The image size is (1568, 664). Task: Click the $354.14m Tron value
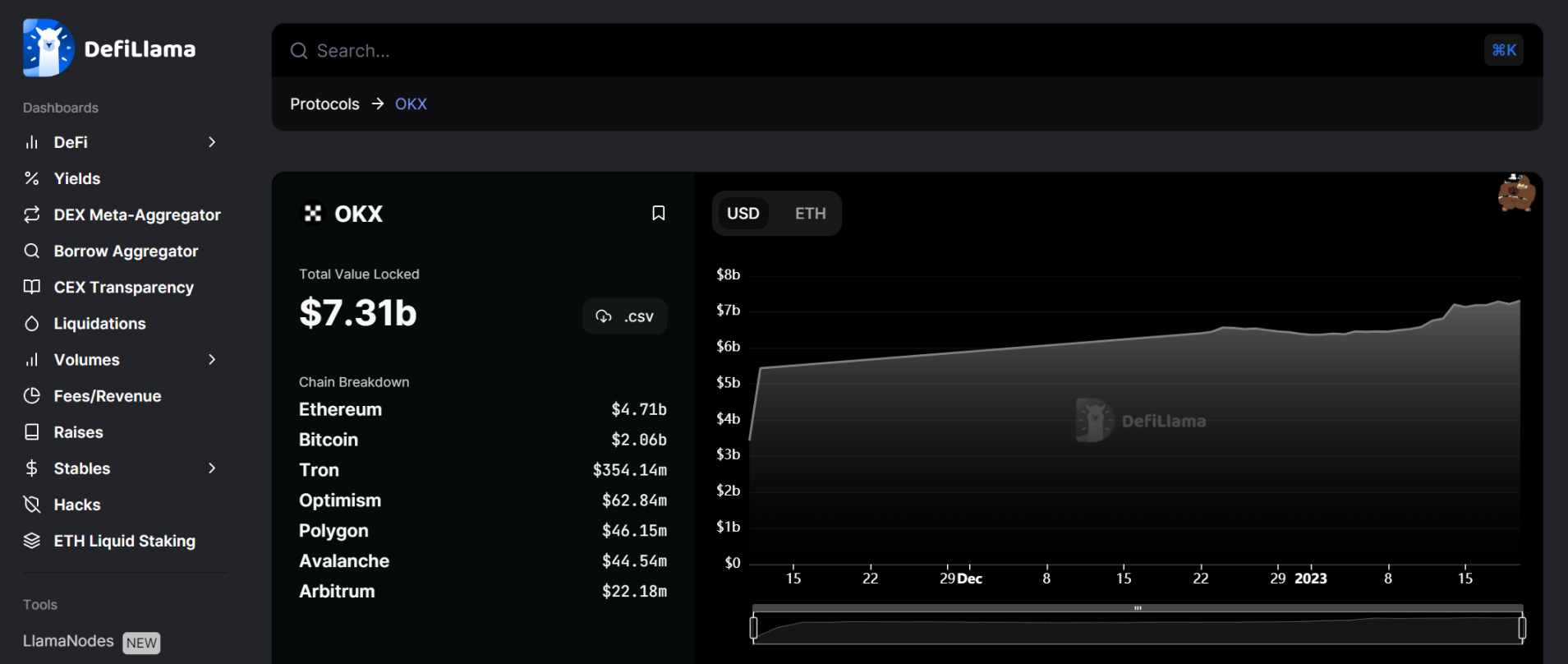pos(630,470)
